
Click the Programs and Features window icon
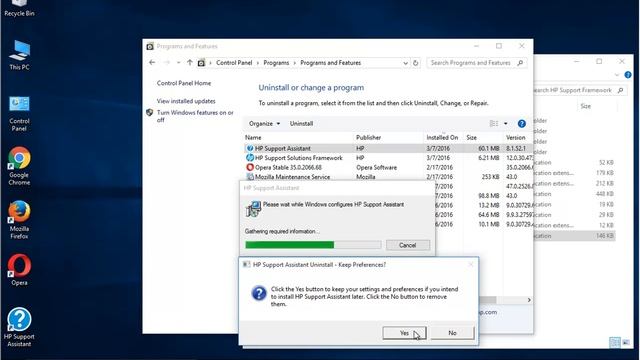150,46
